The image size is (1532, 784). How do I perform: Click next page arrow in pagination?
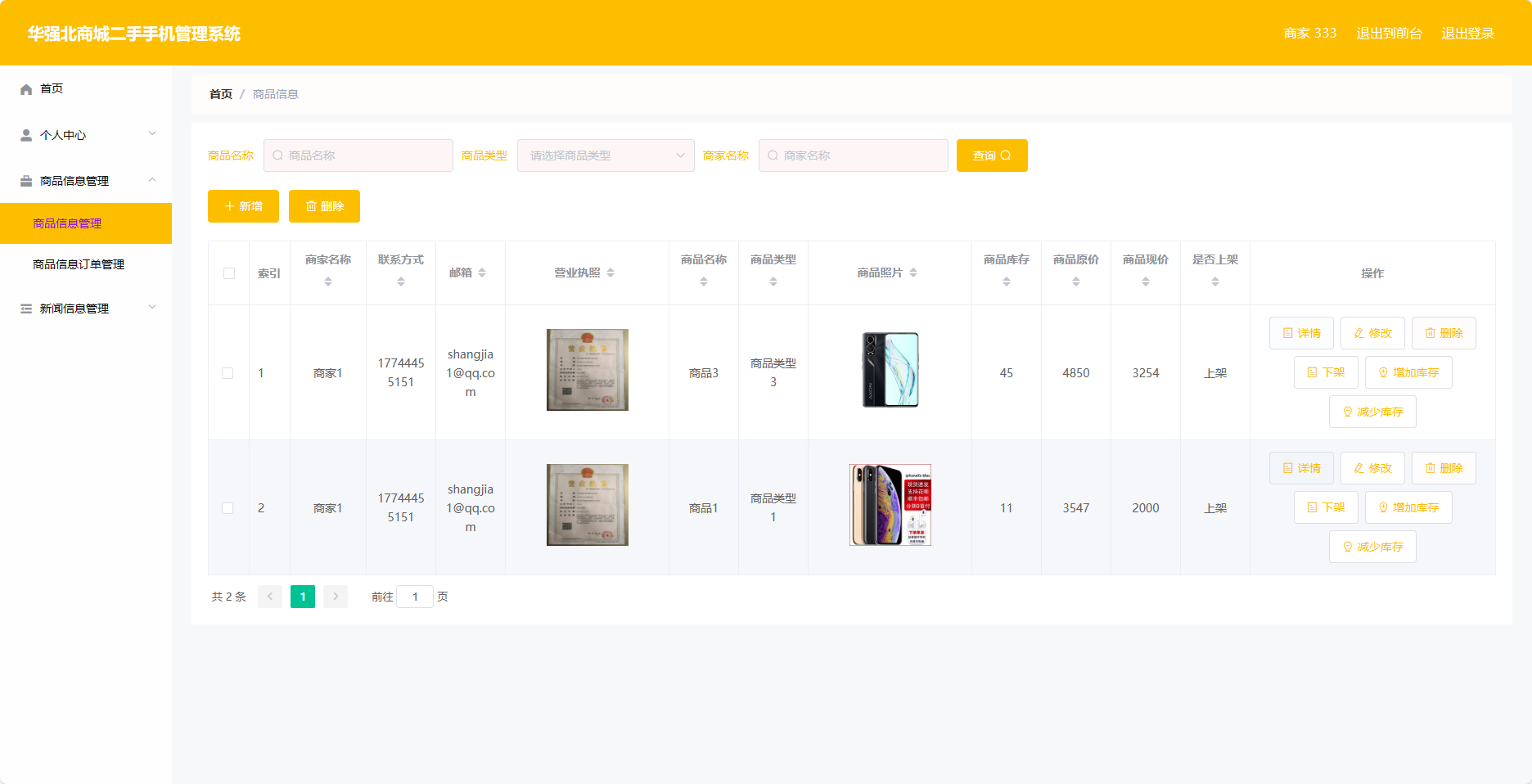click(x=336, y=597)
